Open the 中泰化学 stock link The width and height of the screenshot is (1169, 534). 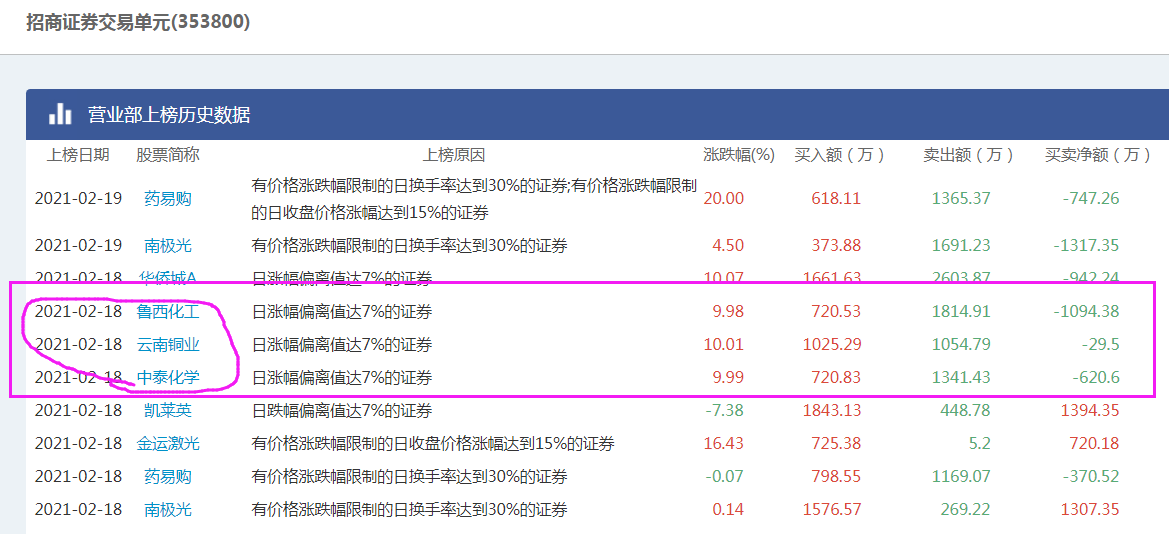[168, 377]
